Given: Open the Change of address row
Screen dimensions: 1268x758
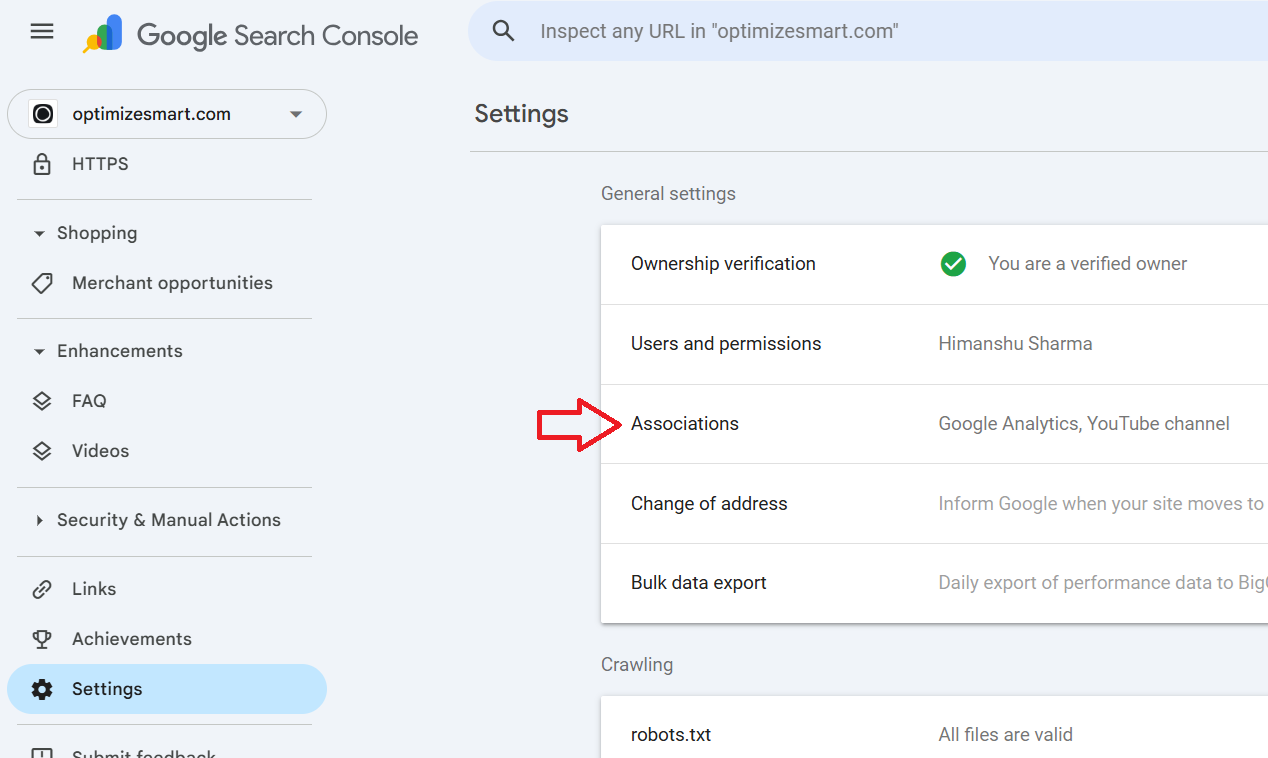Looking at the screenshot, I should pos(709,504).
